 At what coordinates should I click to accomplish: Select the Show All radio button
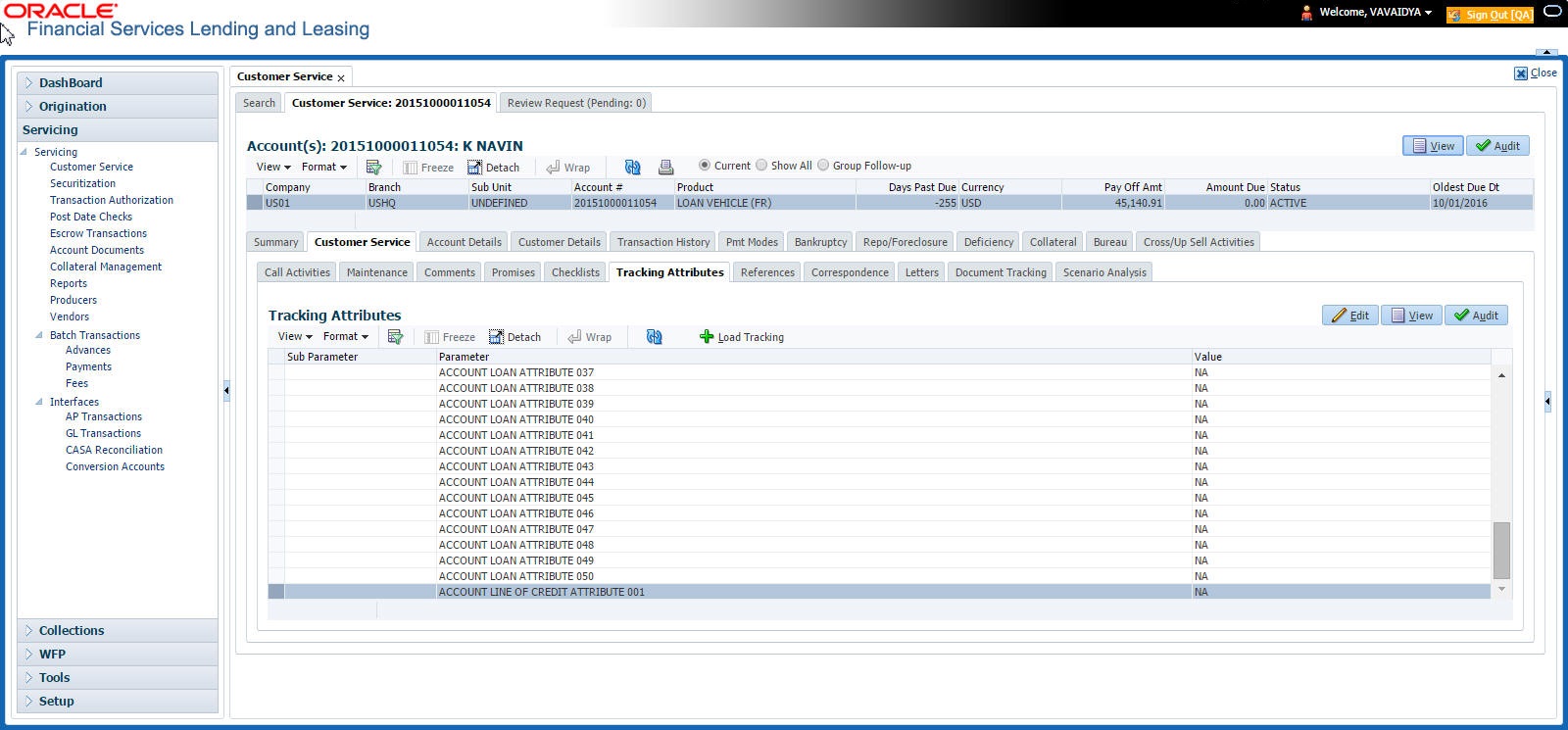761,166
